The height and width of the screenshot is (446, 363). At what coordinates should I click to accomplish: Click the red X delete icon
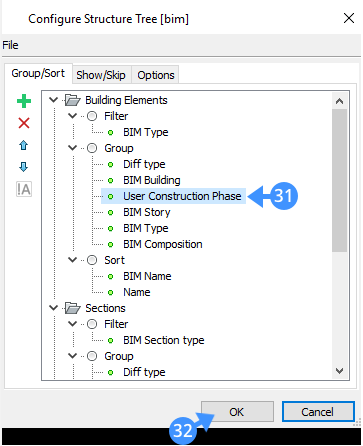coord(24,123)
